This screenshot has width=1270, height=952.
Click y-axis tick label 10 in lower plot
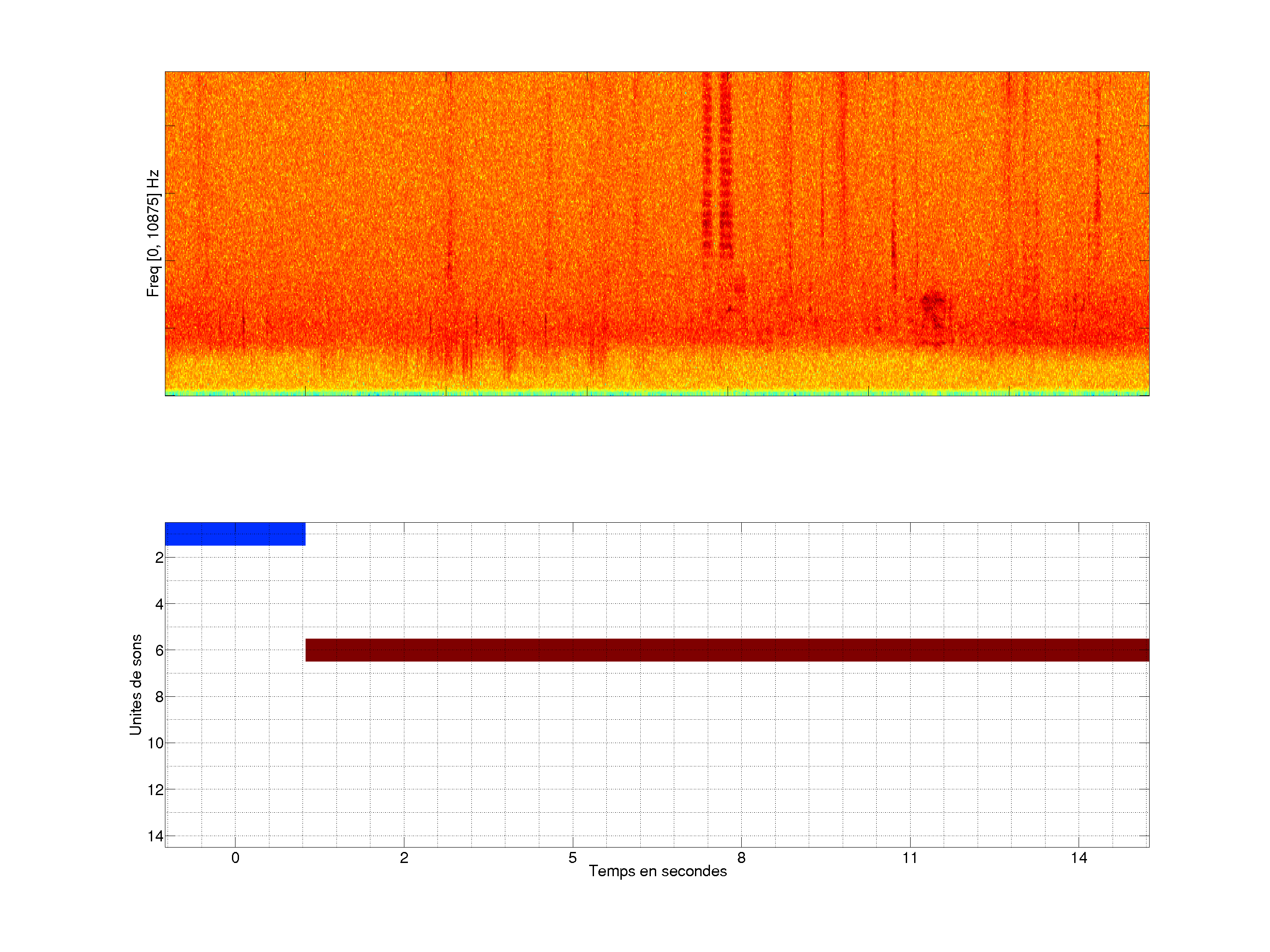[156, 743]
